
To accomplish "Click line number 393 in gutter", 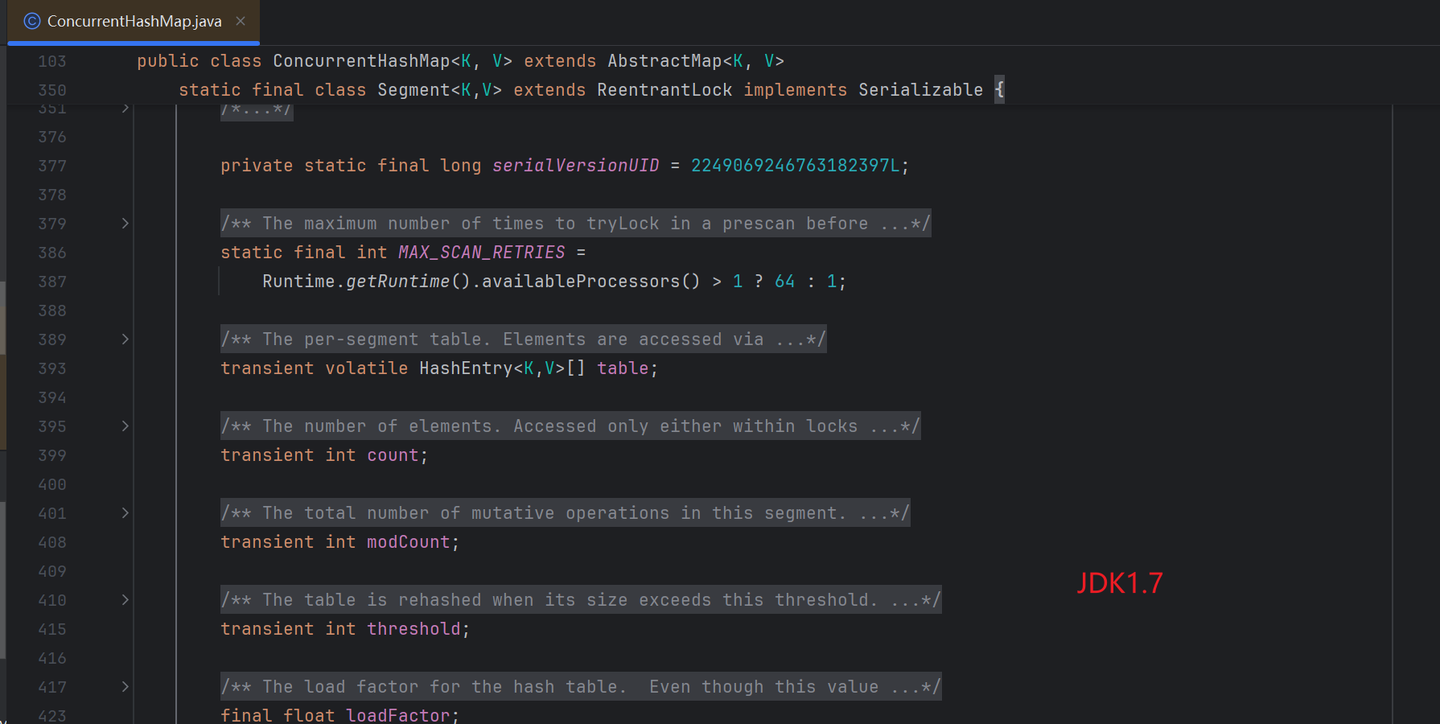I will (52, 368).
